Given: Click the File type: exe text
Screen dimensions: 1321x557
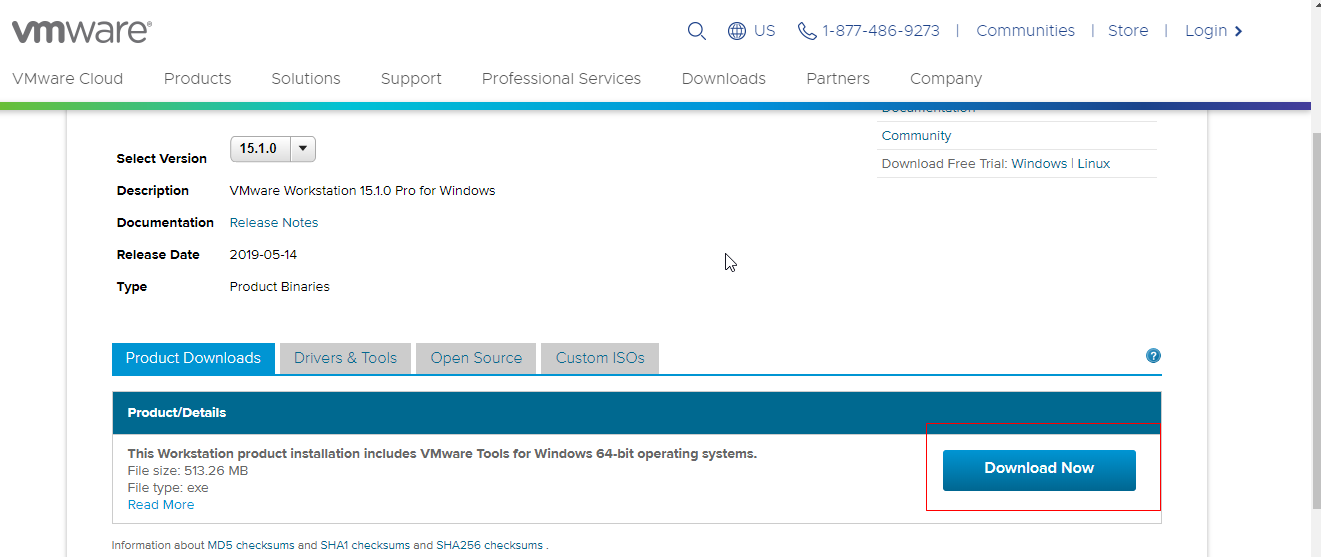Looking at the screenshot, I should click(168, 487).
